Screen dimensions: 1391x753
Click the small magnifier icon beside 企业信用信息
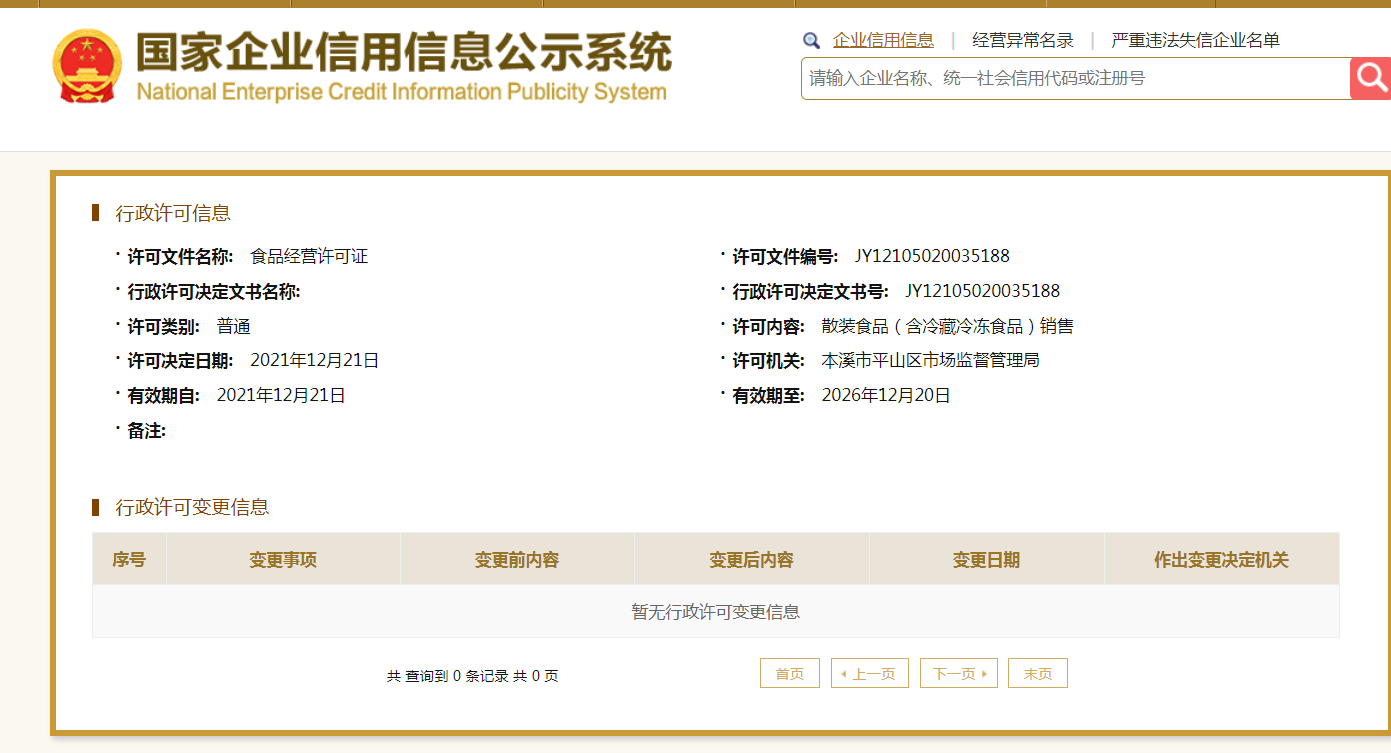click(x=811, y=41)
